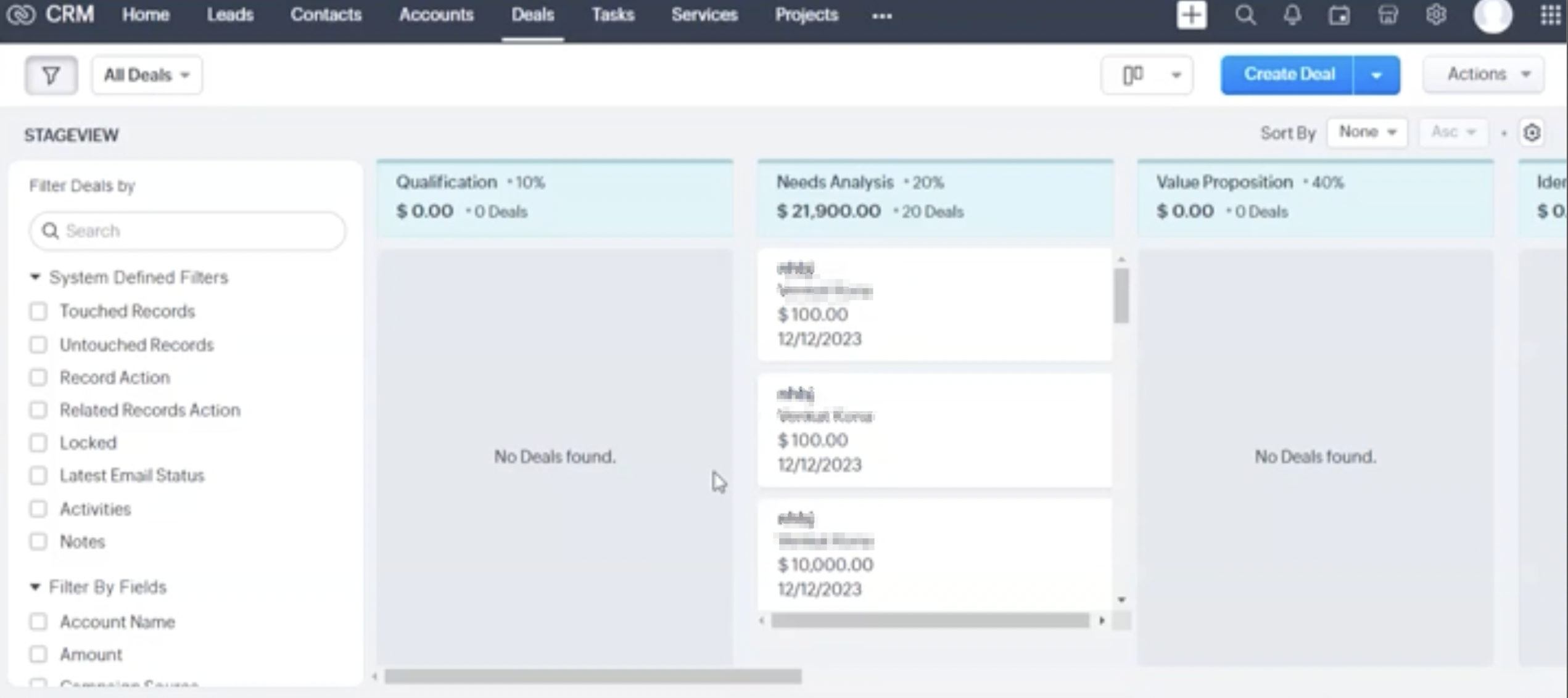Switch to the Contacts tab
1568x698 pixels.
[x=326, y=15]
